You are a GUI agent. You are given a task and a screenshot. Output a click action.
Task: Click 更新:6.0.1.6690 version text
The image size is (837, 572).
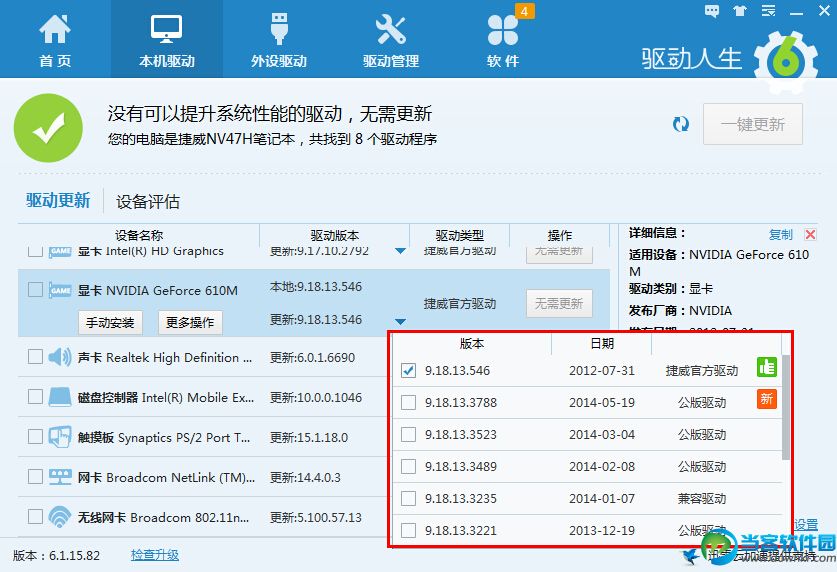[x=312, y=358]
